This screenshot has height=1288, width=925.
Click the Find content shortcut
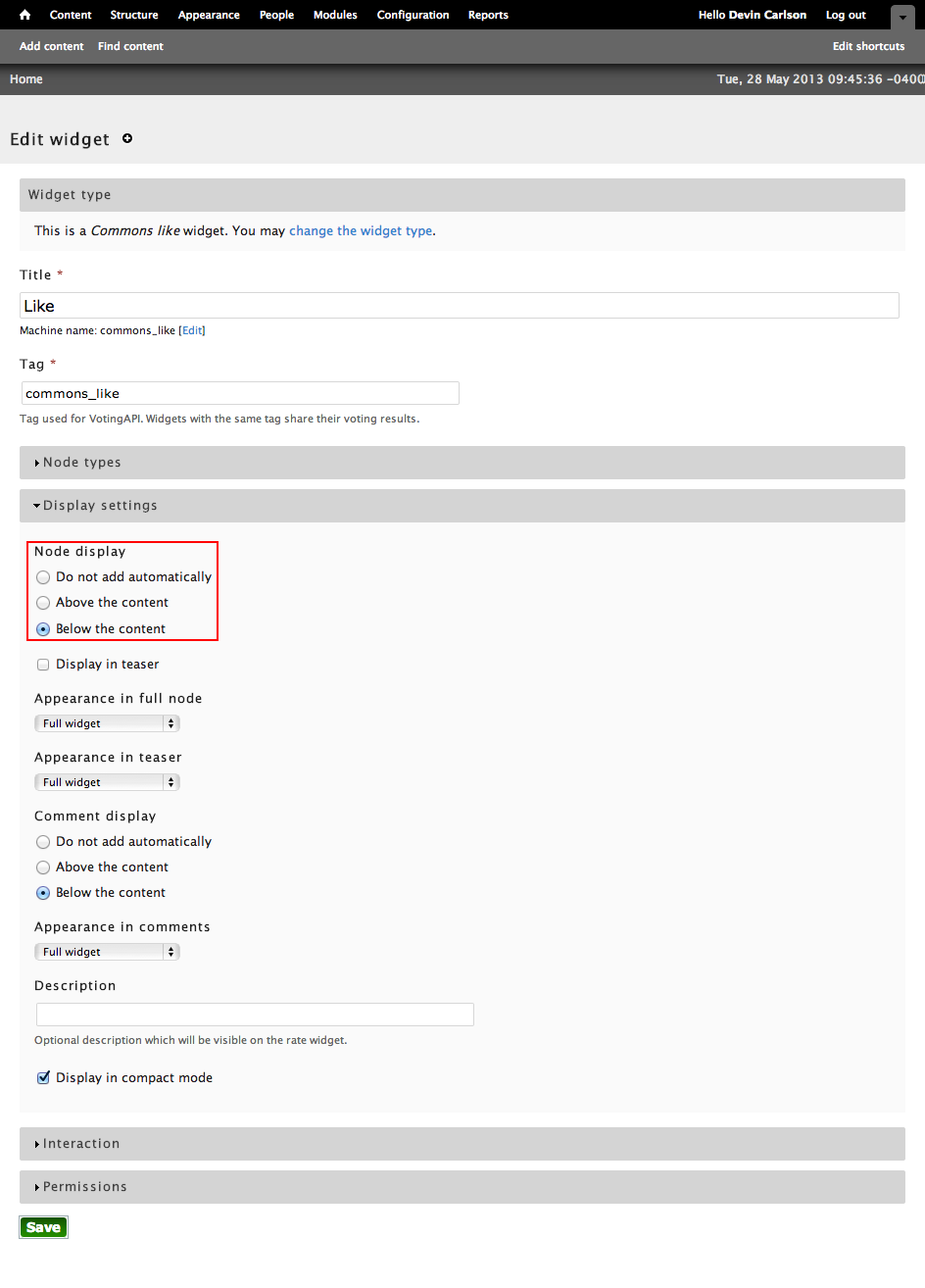(x=130, y=46)
